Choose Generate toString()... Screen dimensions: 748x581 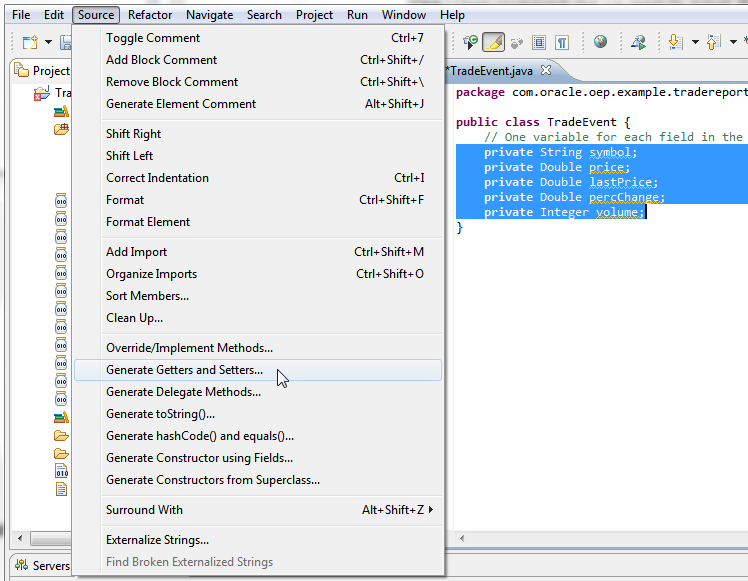pos(258,414)
